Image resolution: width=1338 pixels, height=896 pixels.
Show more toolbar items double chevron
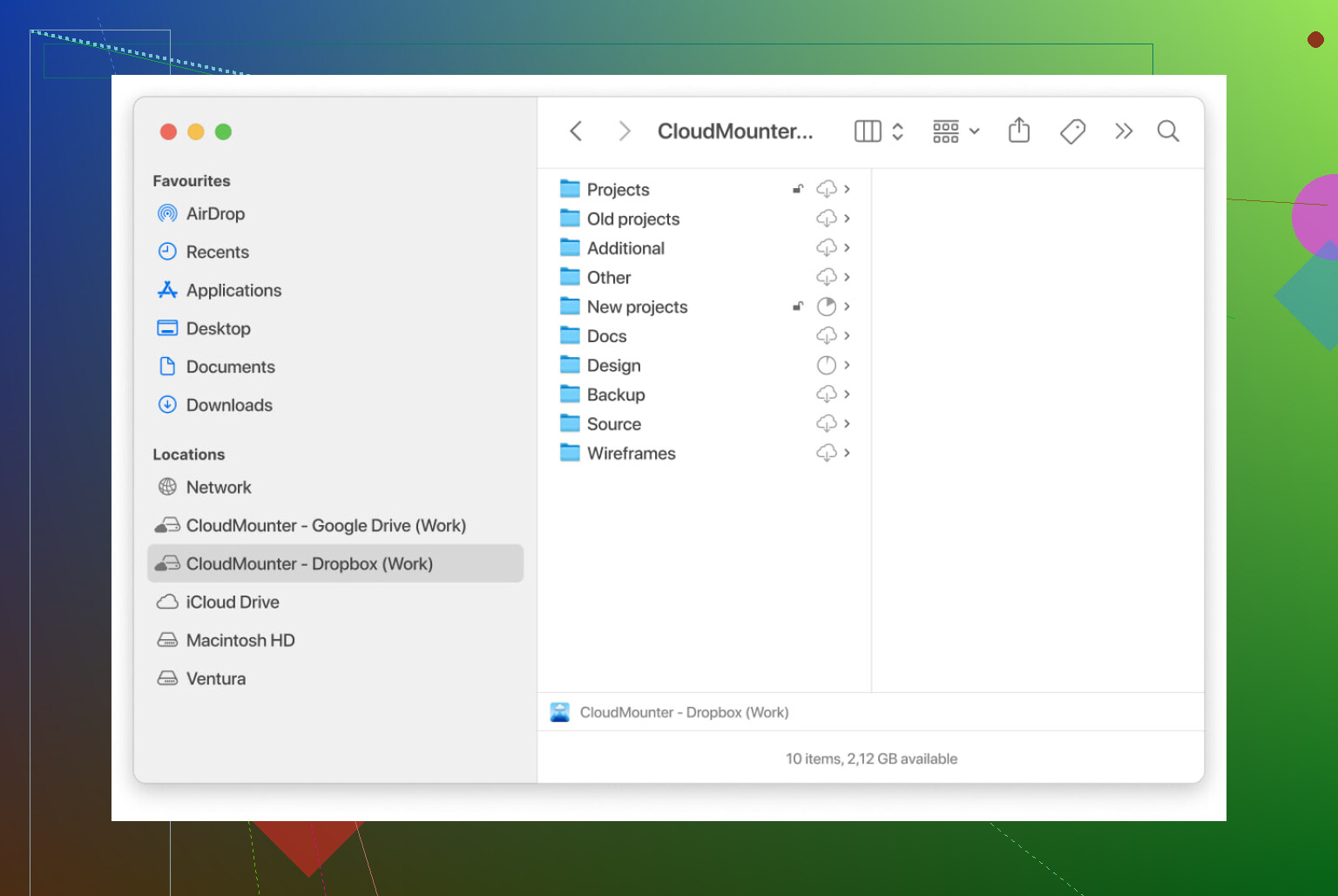(1124, 131)
